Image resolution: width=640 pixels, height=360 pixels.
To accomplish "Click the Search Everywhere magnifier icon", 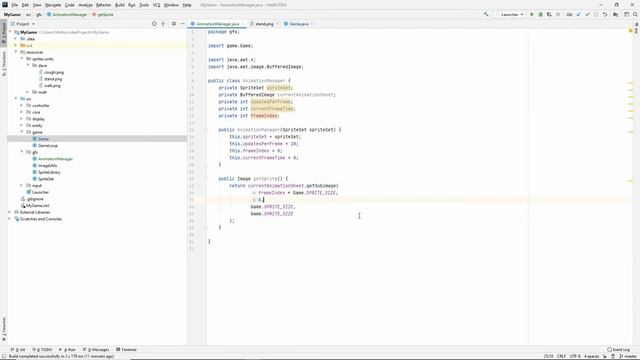I will coord(635,14).
